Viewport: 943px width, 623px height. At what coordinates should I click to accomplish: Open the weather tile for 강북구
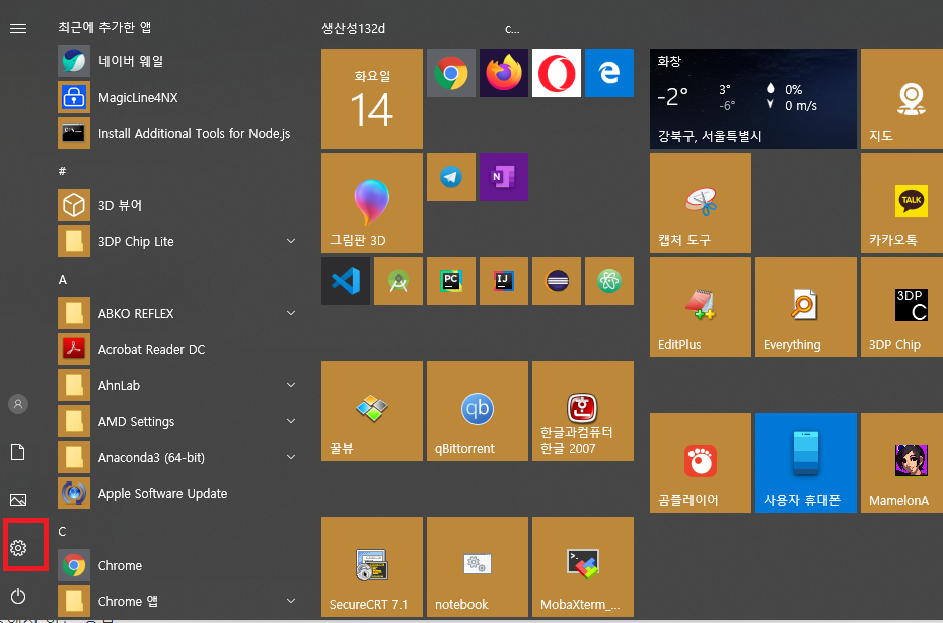pyautogui.click(x=753, y=99)
